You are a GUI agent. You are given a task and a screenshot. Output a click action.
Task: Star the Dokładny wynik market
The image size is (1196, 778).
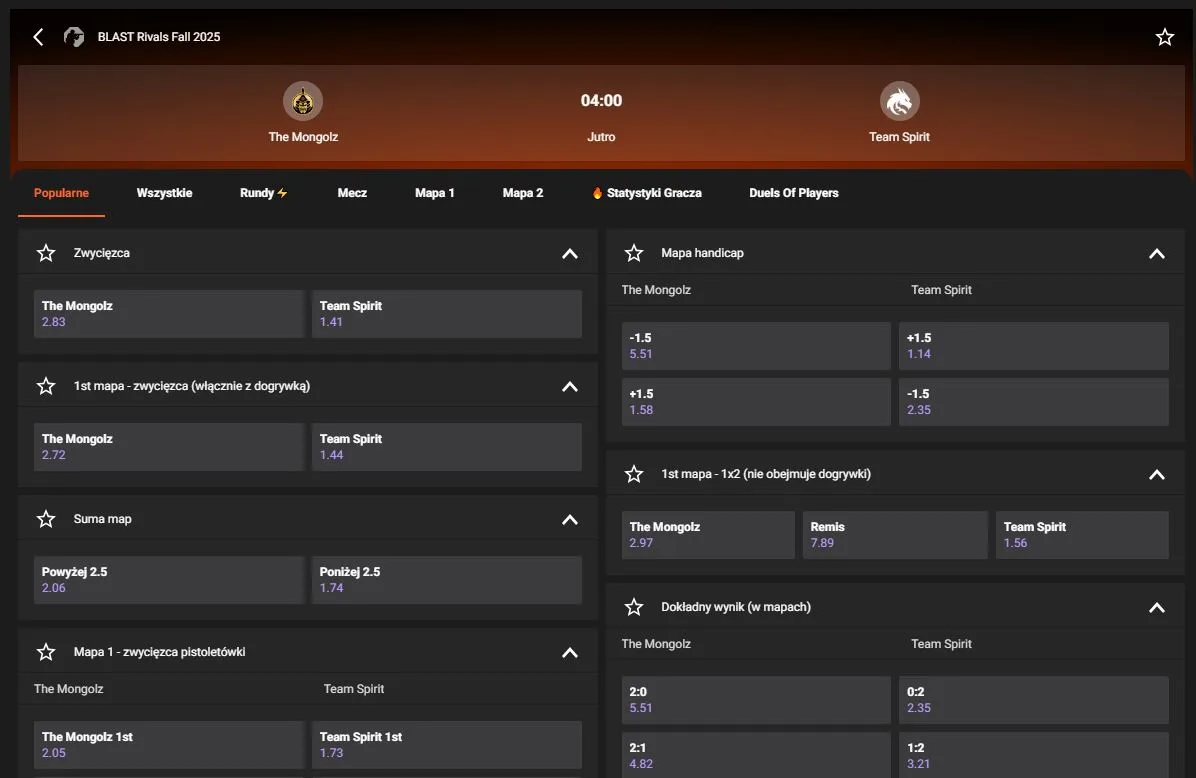634,607
